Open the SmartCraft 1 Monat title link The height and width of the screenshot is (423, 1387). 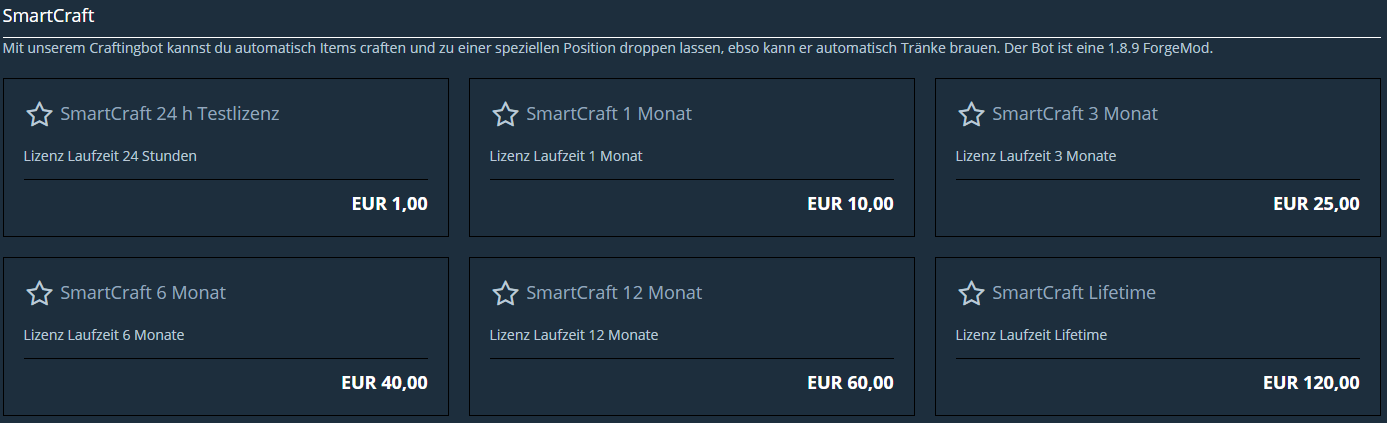[x=609, y=114]
